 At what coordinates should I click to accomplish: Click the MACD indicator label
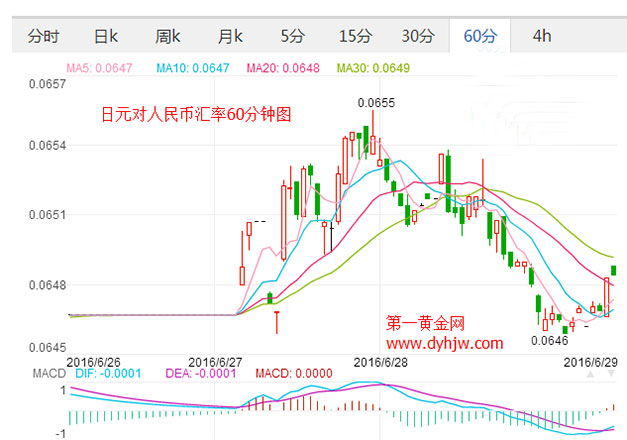coord(49,374)
